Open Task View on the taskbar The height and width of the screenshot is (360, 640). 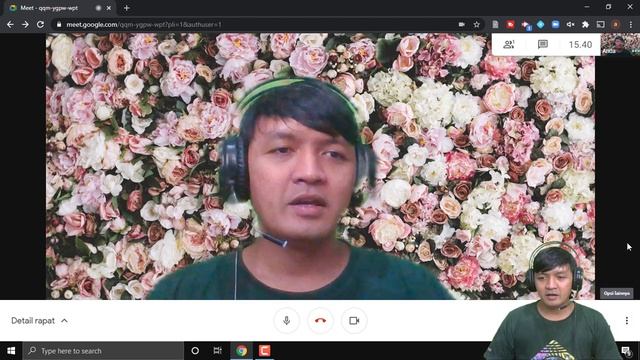(218, 351)
